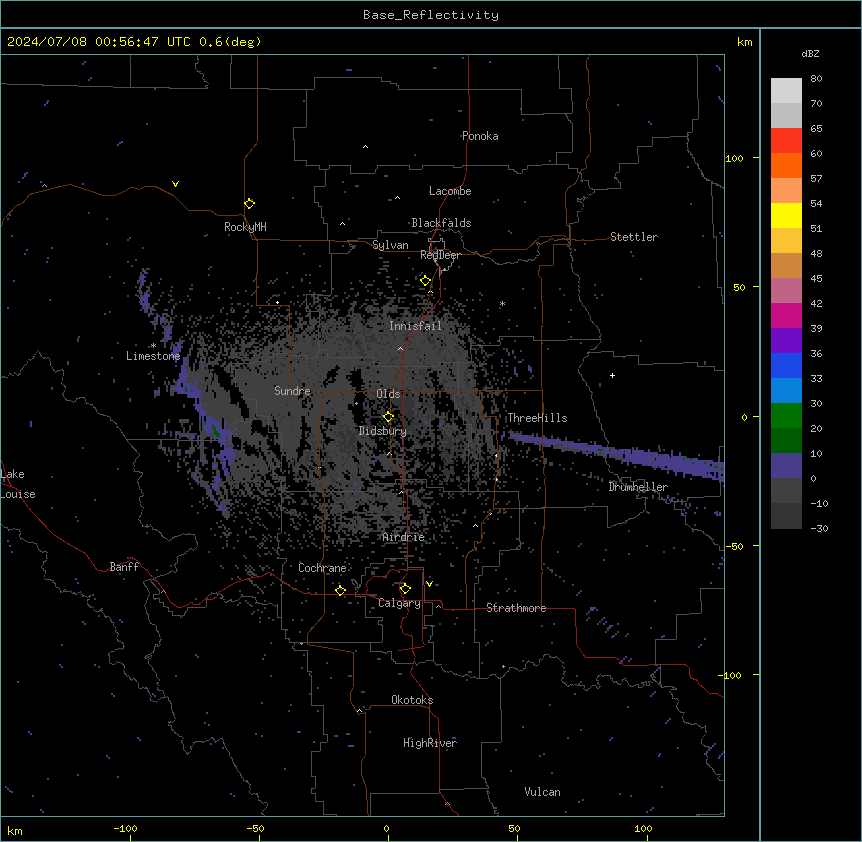Click the Calgary city label
Image resolution: width=862 pixels, height=842 pixels.
pos(399,603)
